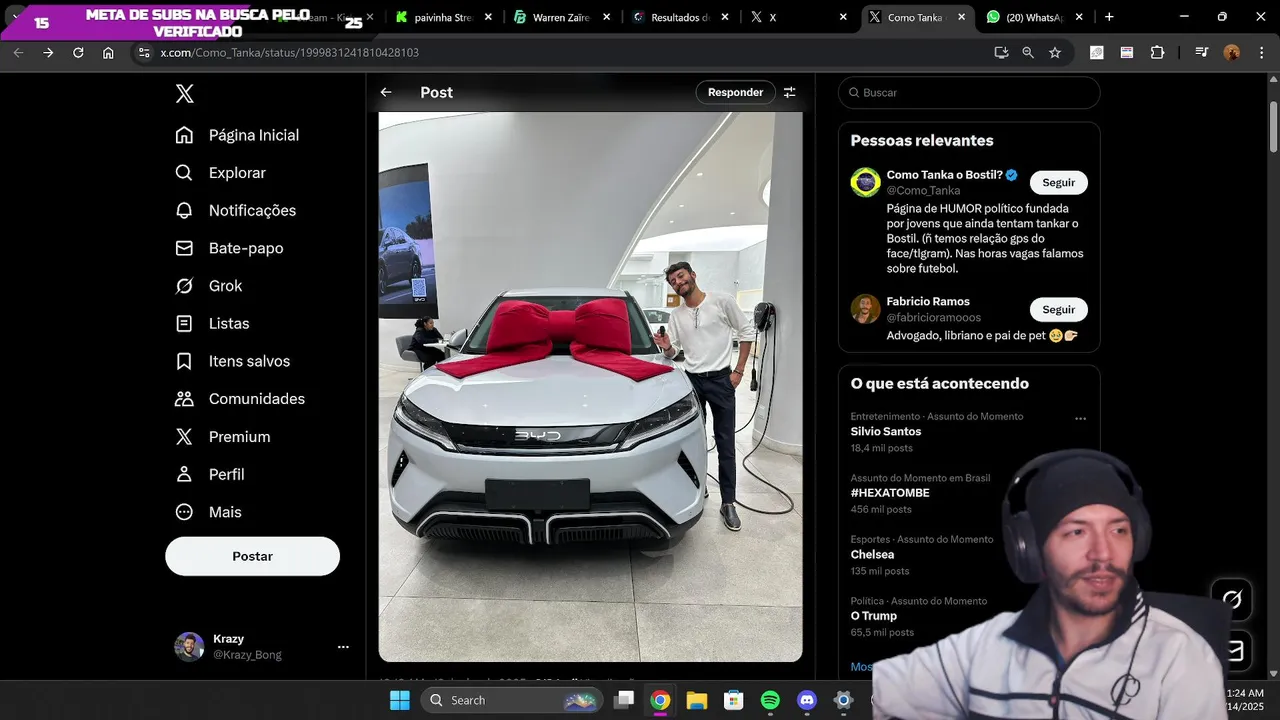Click the Chrome profile avatar
The width and height of the screenshot is (1280, 720).
1232,52
